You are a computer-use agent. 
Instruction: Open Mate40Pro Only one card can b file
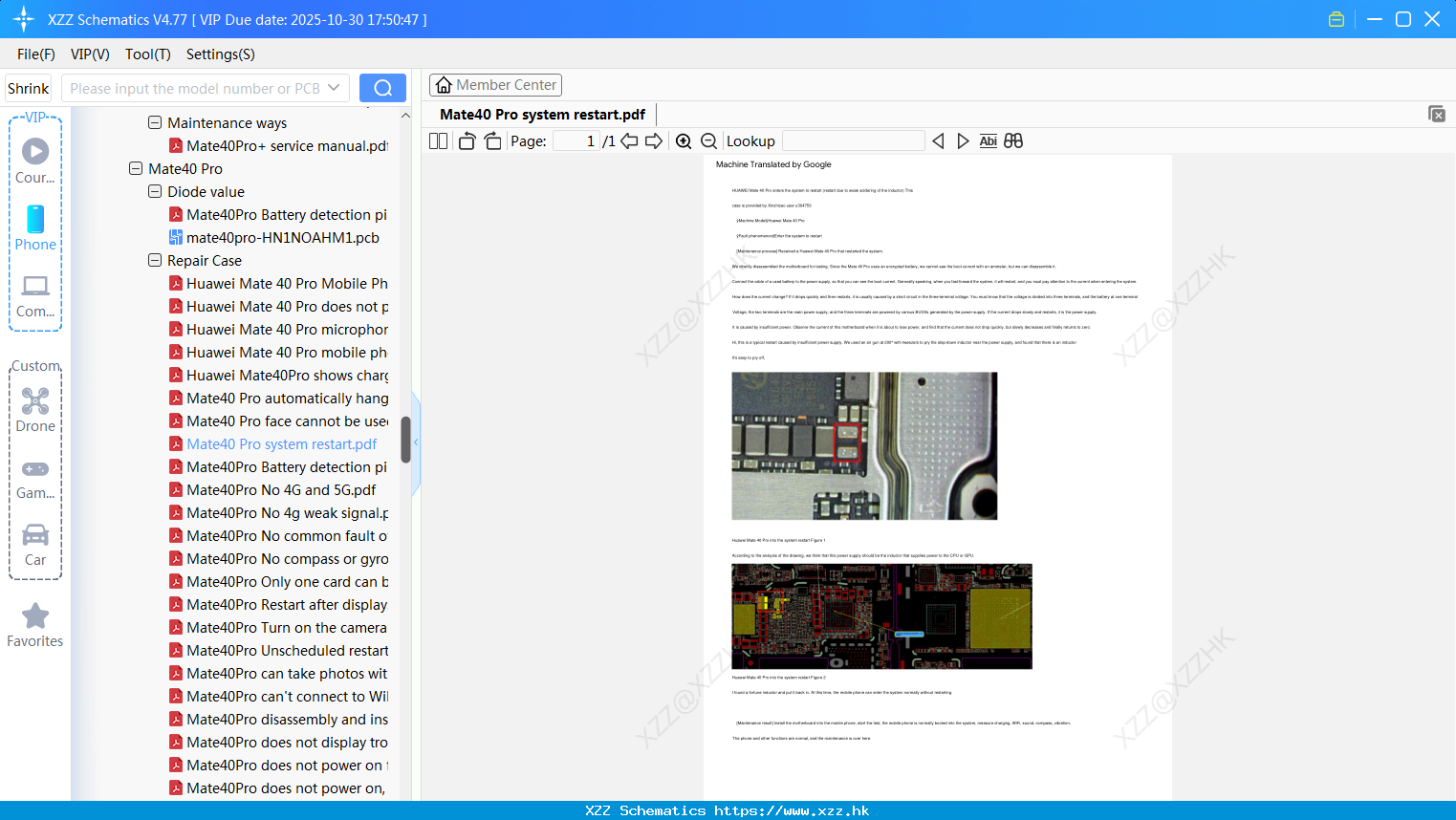[x=279, y=581]
